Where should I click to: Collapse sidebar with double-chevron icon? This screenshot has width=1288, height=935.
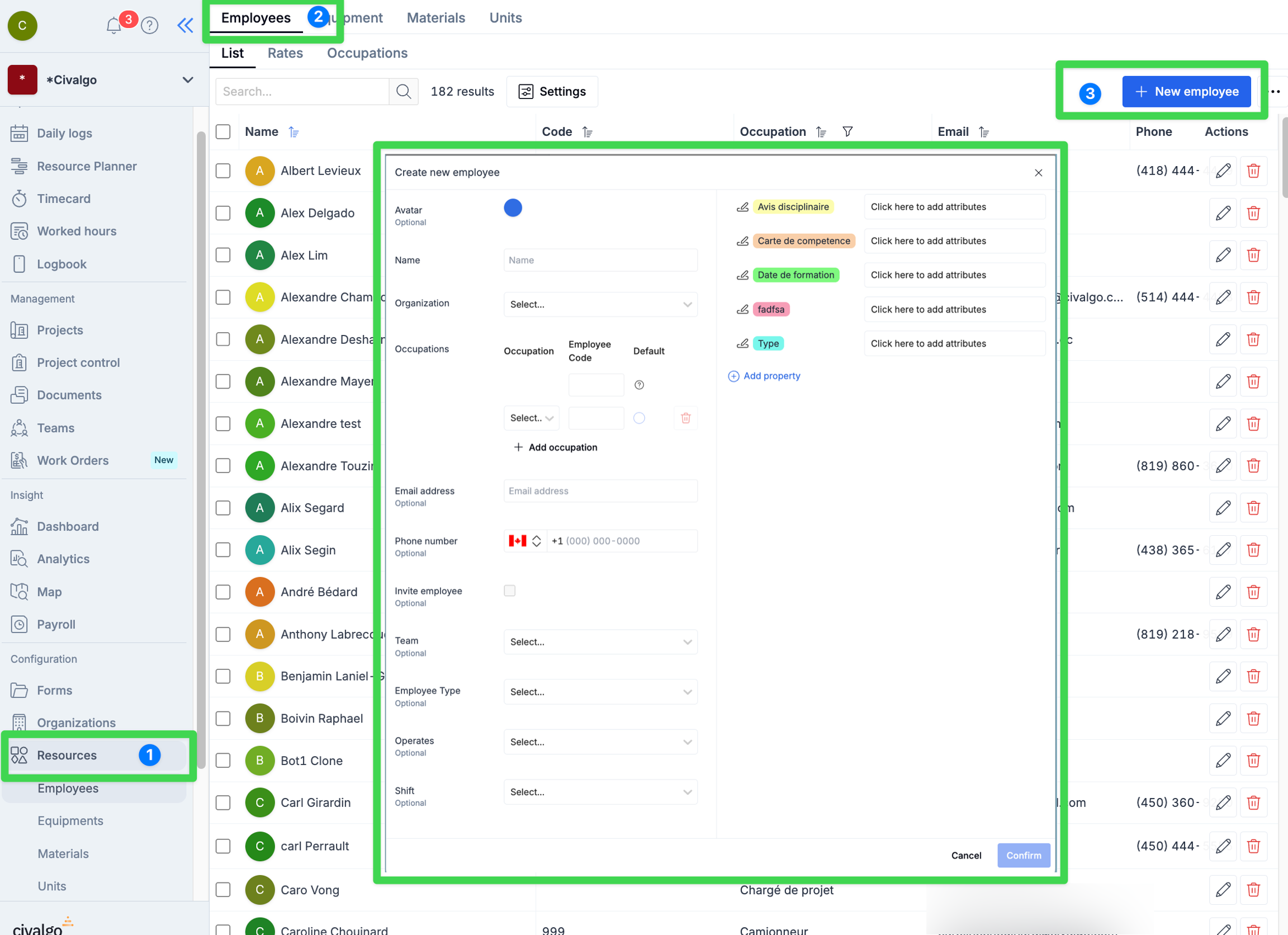[185, 25]
